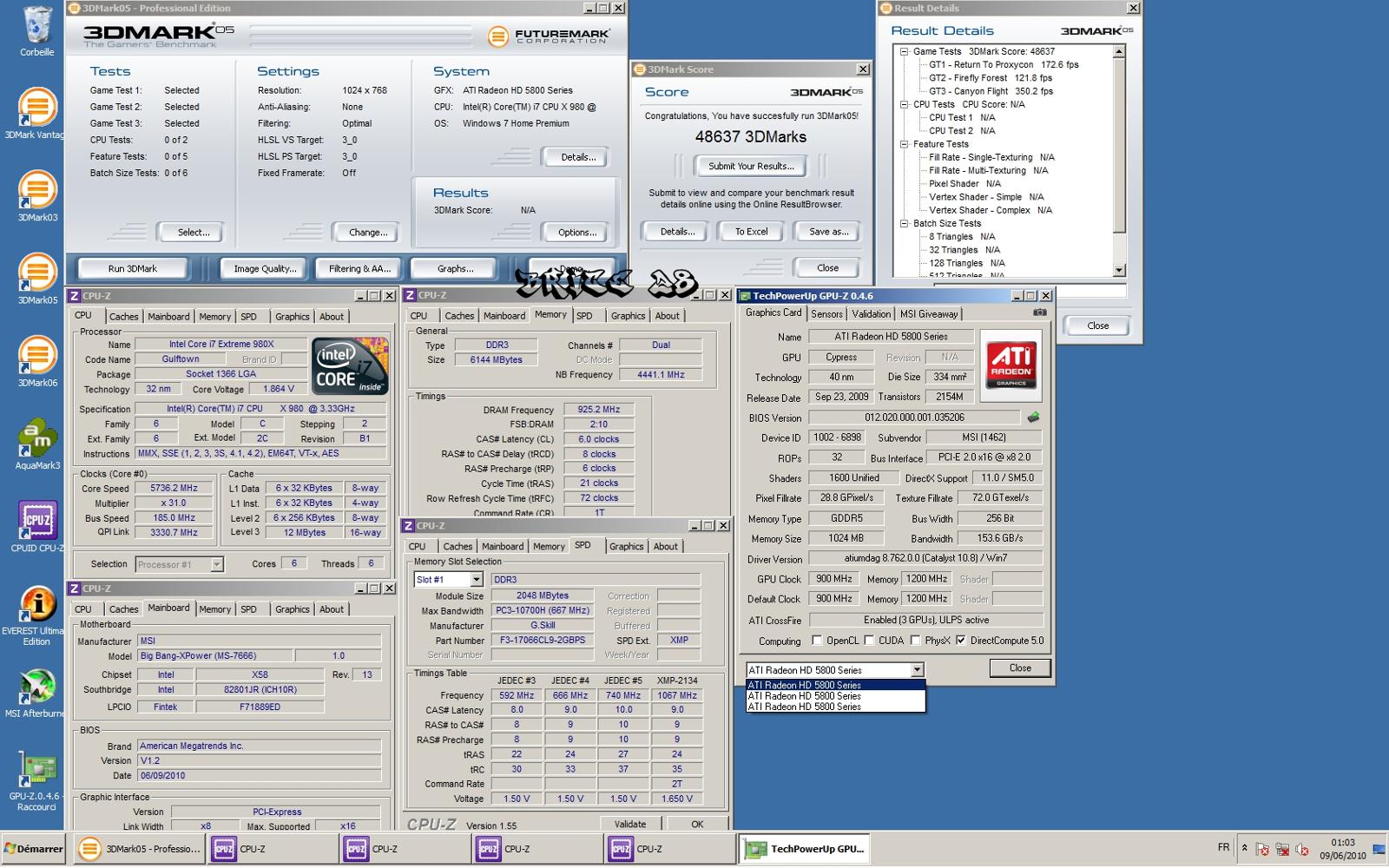Viewport: 1389px width, 868px height.
Task: Click Filtering & AA button
Action: point(359,268)
